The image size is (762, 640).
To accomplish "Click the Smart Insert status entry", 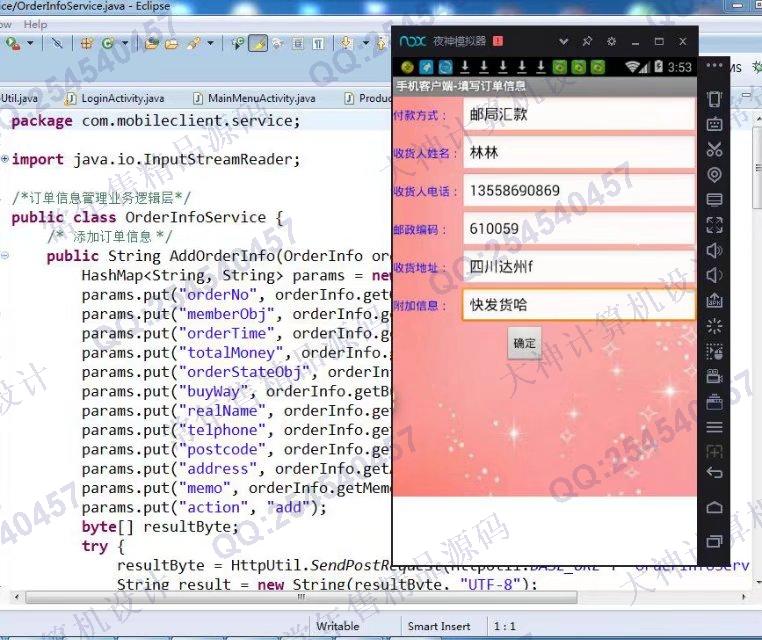I will point(439,626).
